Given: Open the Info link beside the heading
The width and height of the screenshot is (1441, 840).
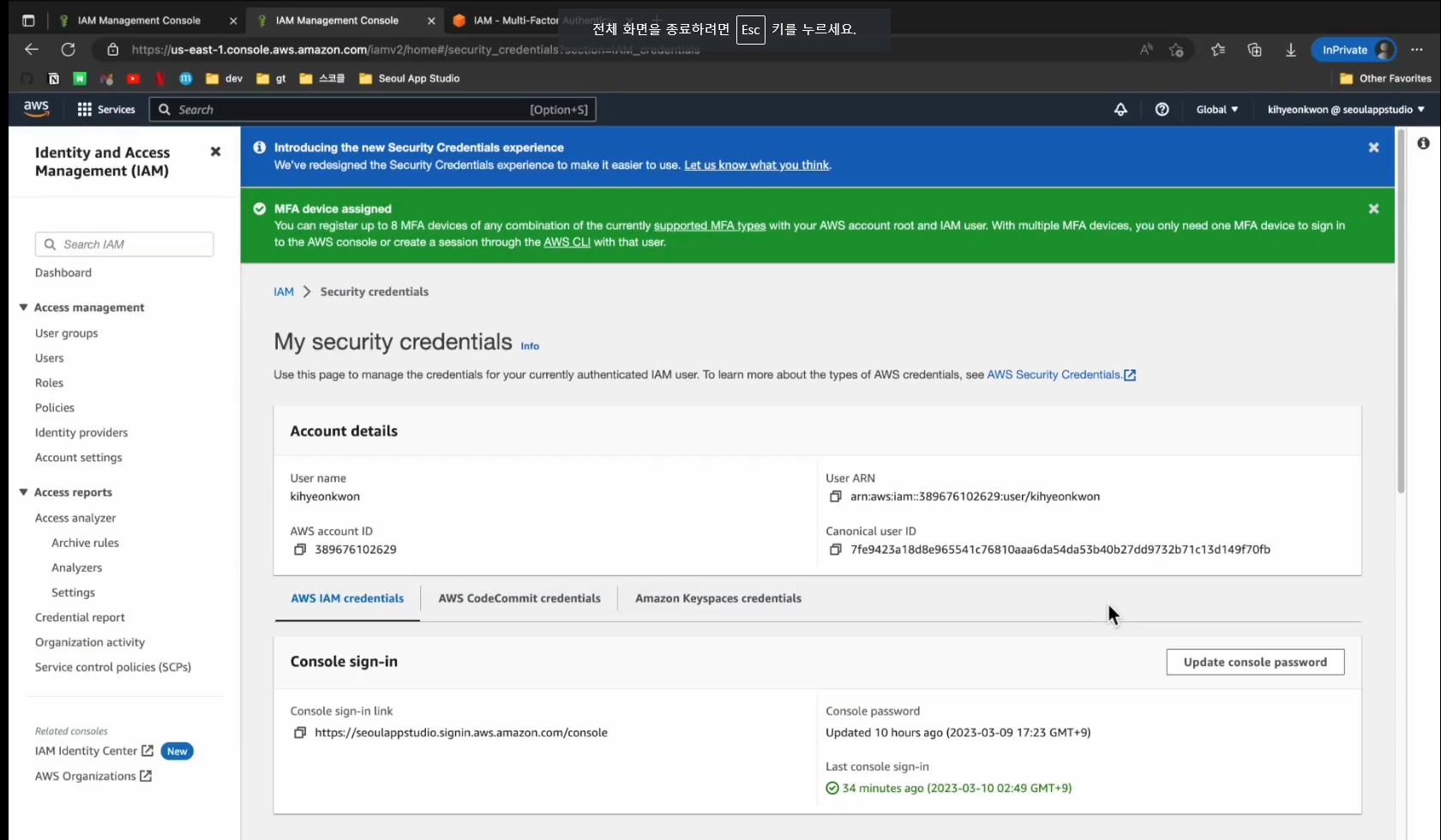Looking at the screenshot, I should [530, 346].
